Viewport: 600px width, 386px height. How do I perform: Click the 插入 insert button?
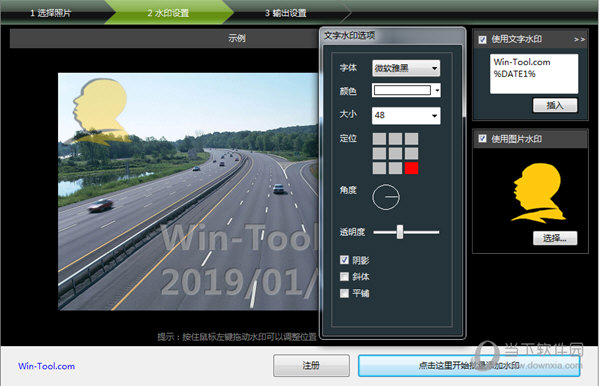point(555,105)
